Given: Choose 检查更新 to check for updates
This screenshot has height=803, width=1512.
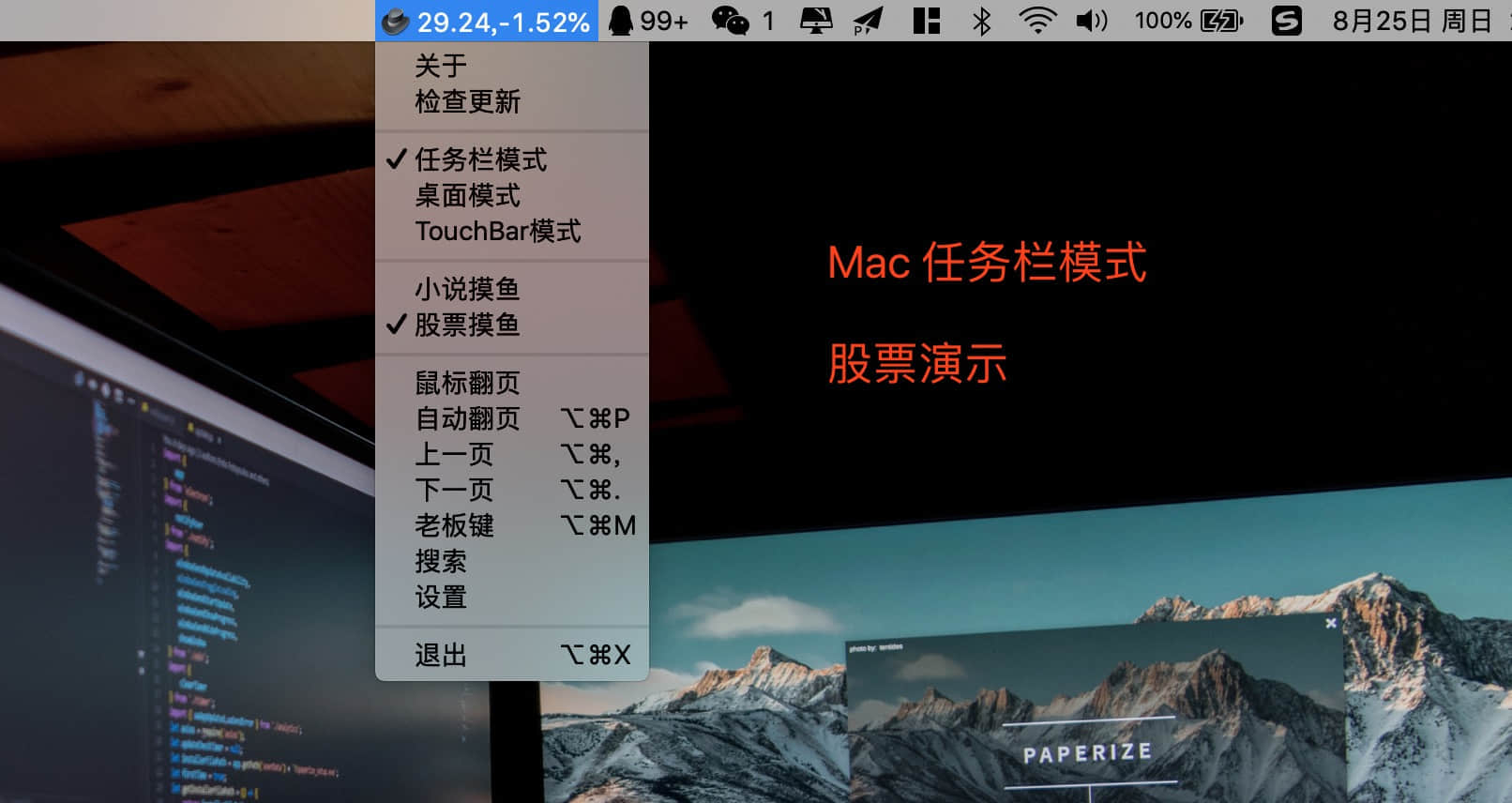Looking at the screenshot, I should [512, 101].
